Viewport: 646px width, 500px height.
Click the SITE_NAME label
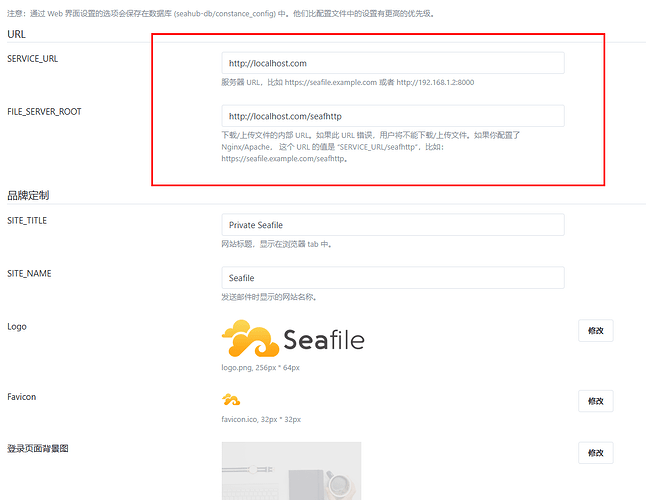point(29,274)
